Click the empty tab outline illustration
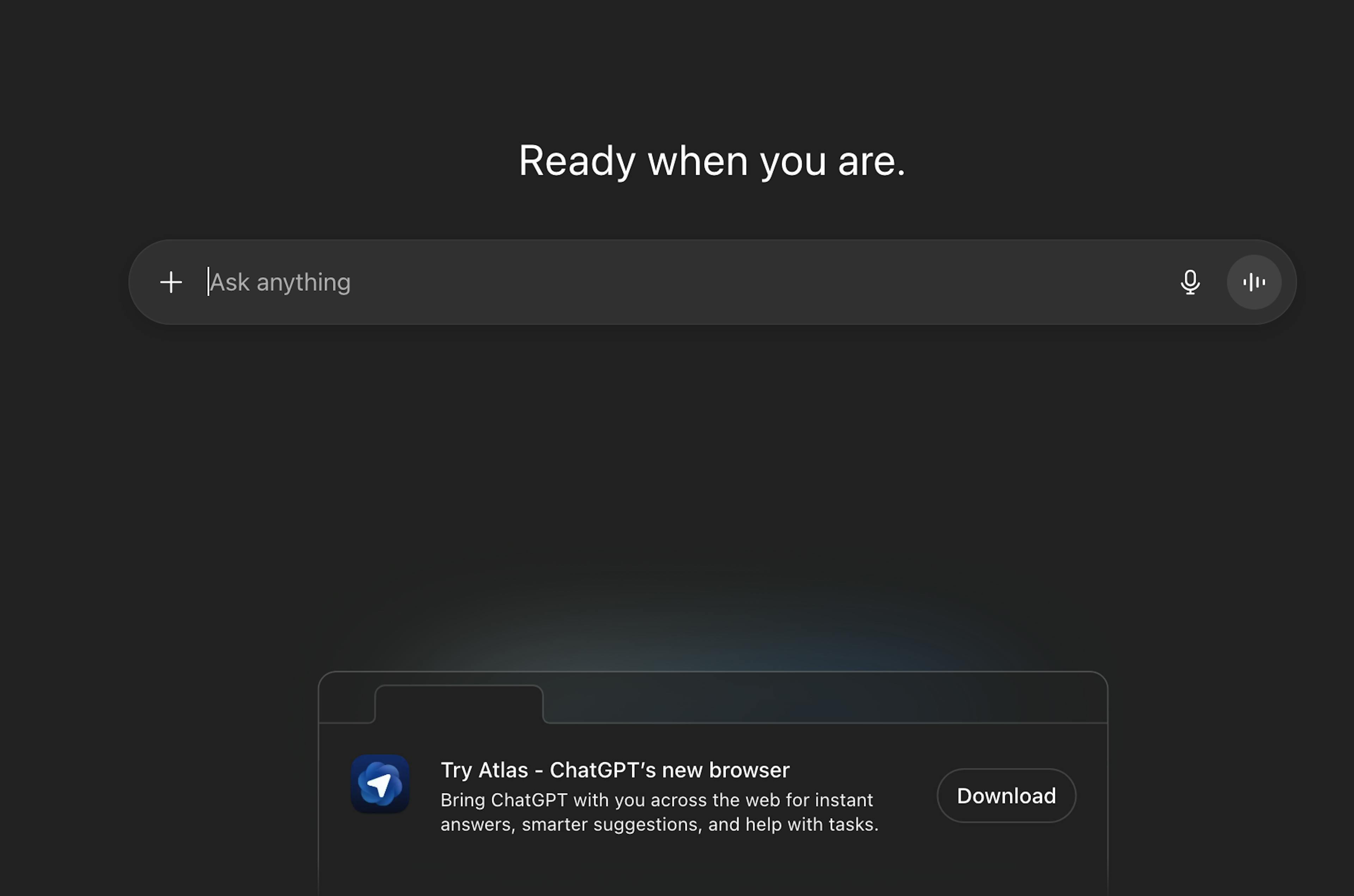Image resolution: width=1354 pixels, height=896 pixels. [x=459, y=704]
